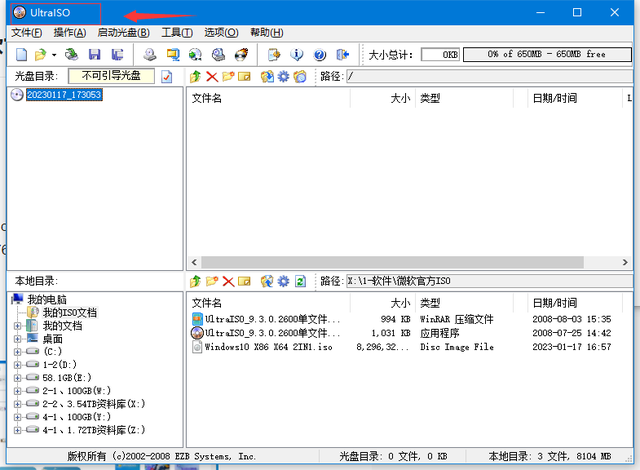This screenshot has width=640, height=470.
Task: Sort local files by 日期/时间 column header
Action: 554,303
